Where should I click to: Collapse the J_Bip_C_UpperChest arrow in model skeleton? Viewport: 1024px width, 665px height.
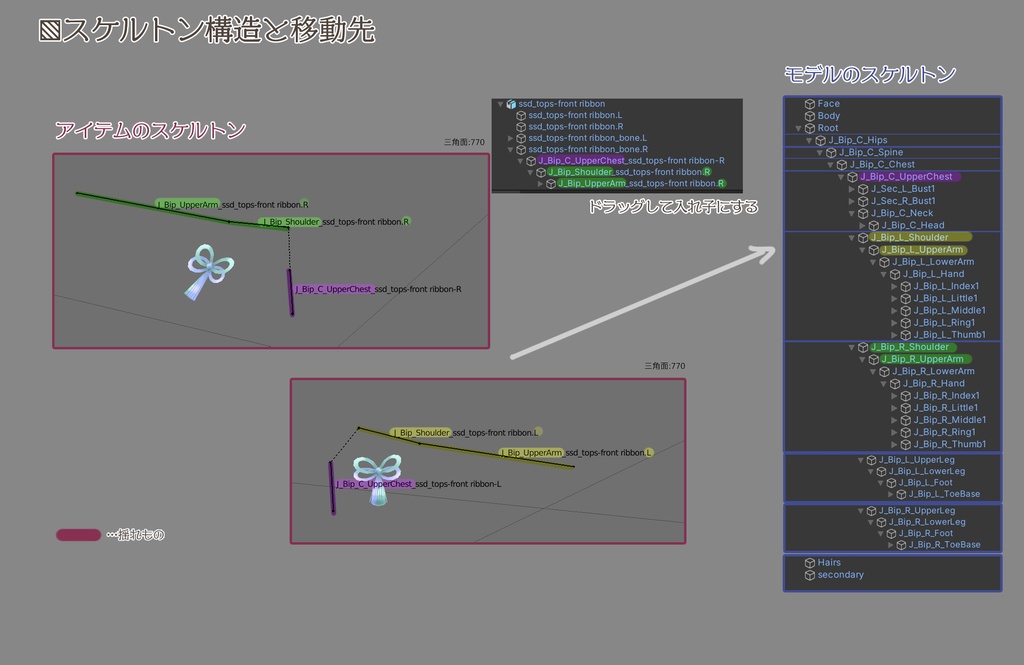point(841,177)
